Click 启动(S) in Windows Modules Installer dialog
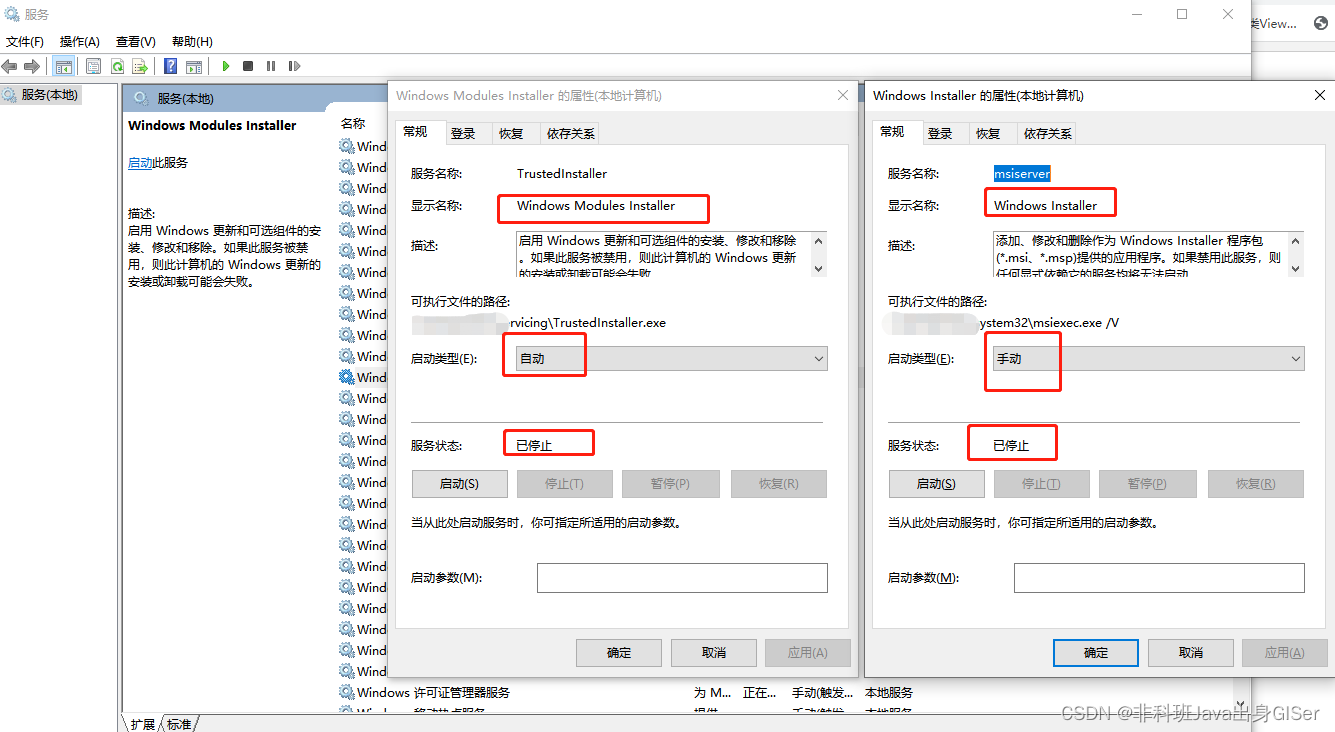This screenshot has height=732, width=1335. (460, 484)
